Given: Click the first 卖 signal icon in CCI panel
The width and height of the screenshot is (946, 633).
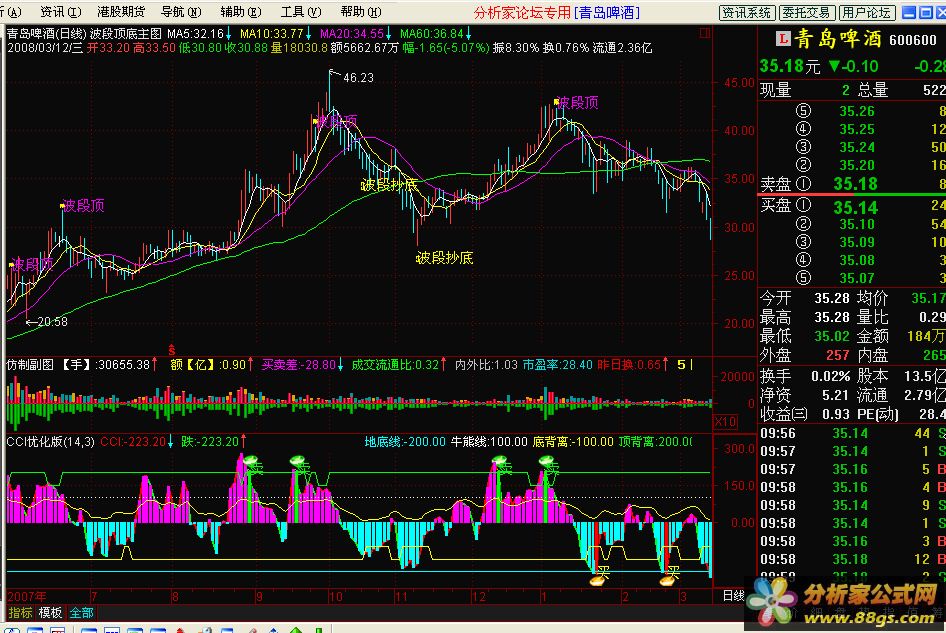Looking at the screenshot, I should (253, 464).
